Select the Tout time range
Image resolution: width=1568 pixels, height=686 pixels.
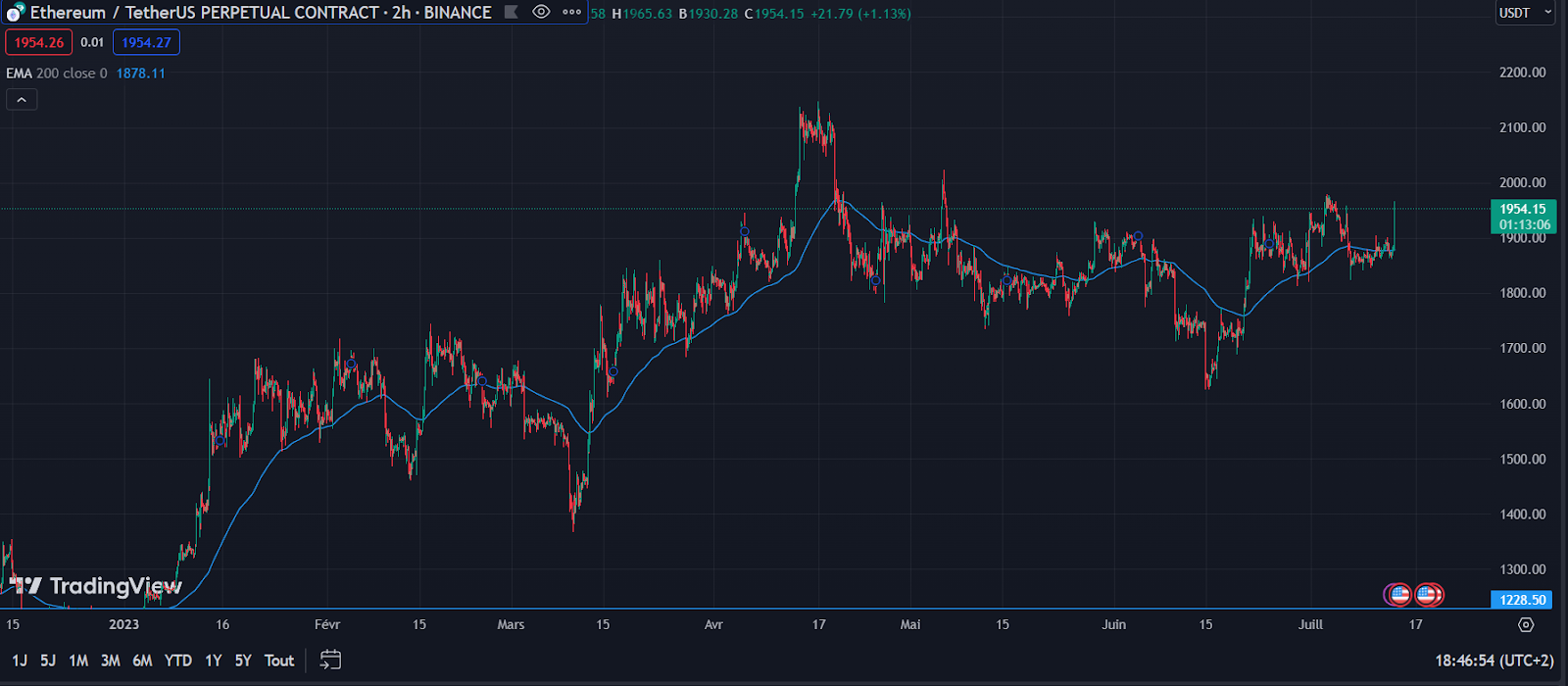point(279,661)
